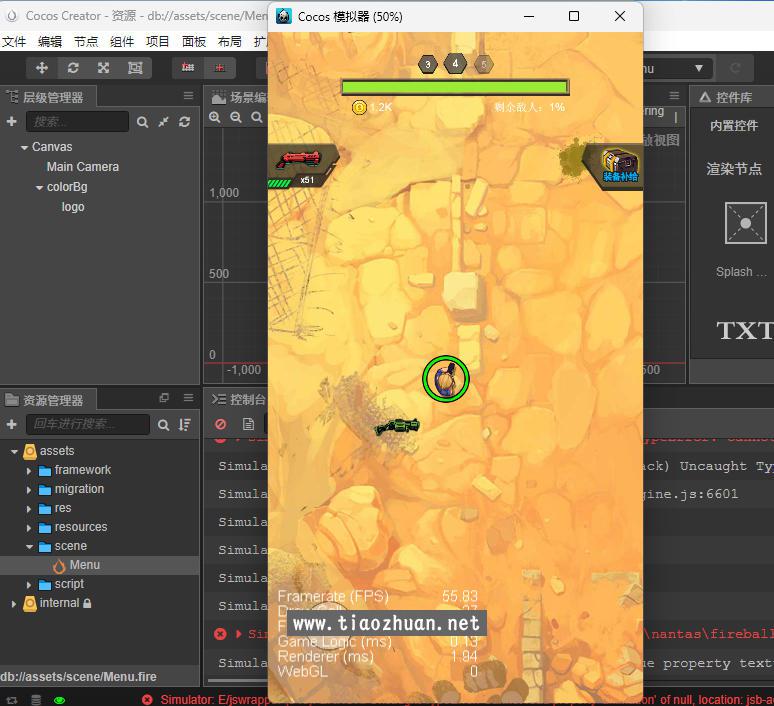Switch to 资源管理器 tab
Viewport: 774px width, 706px height.
pos(48,400)
